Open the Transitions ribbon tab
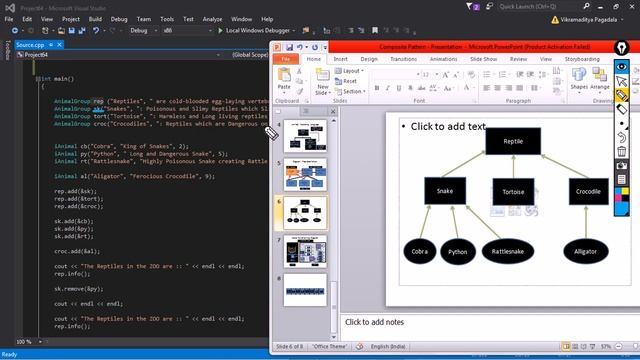The image size is (640, 360). [403, 59]
